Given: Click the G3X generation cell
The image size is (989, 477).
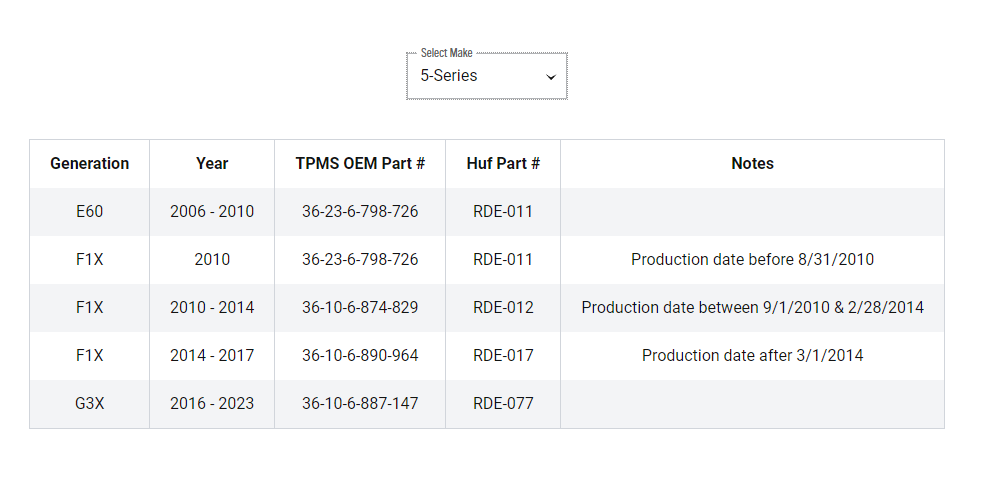Looking at the screenshot, I should (x=90, y=403).
